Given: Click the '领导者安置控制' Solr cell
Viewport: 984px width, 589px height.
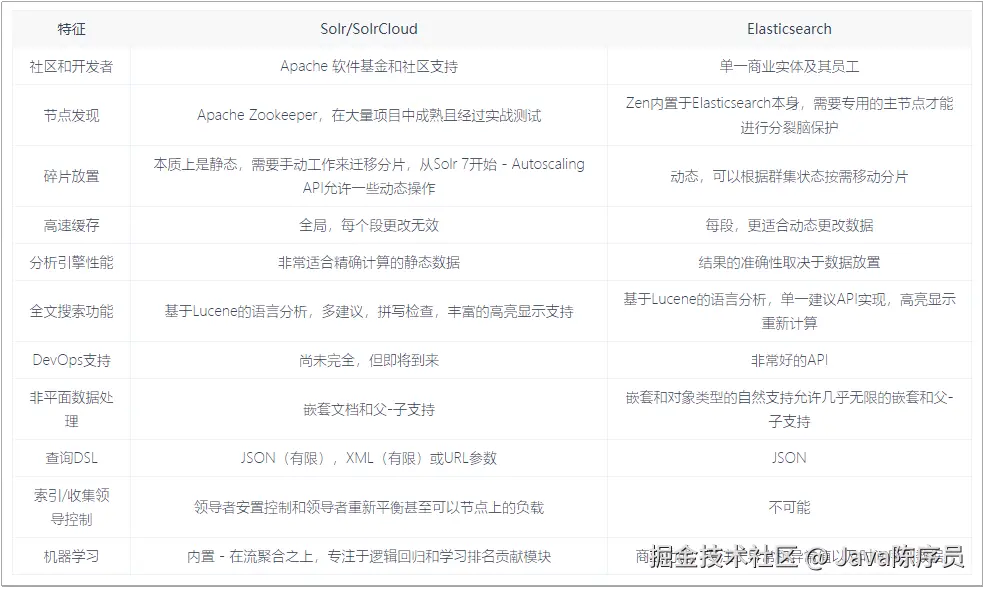Looking at the screenshot, I should (368, 507).
